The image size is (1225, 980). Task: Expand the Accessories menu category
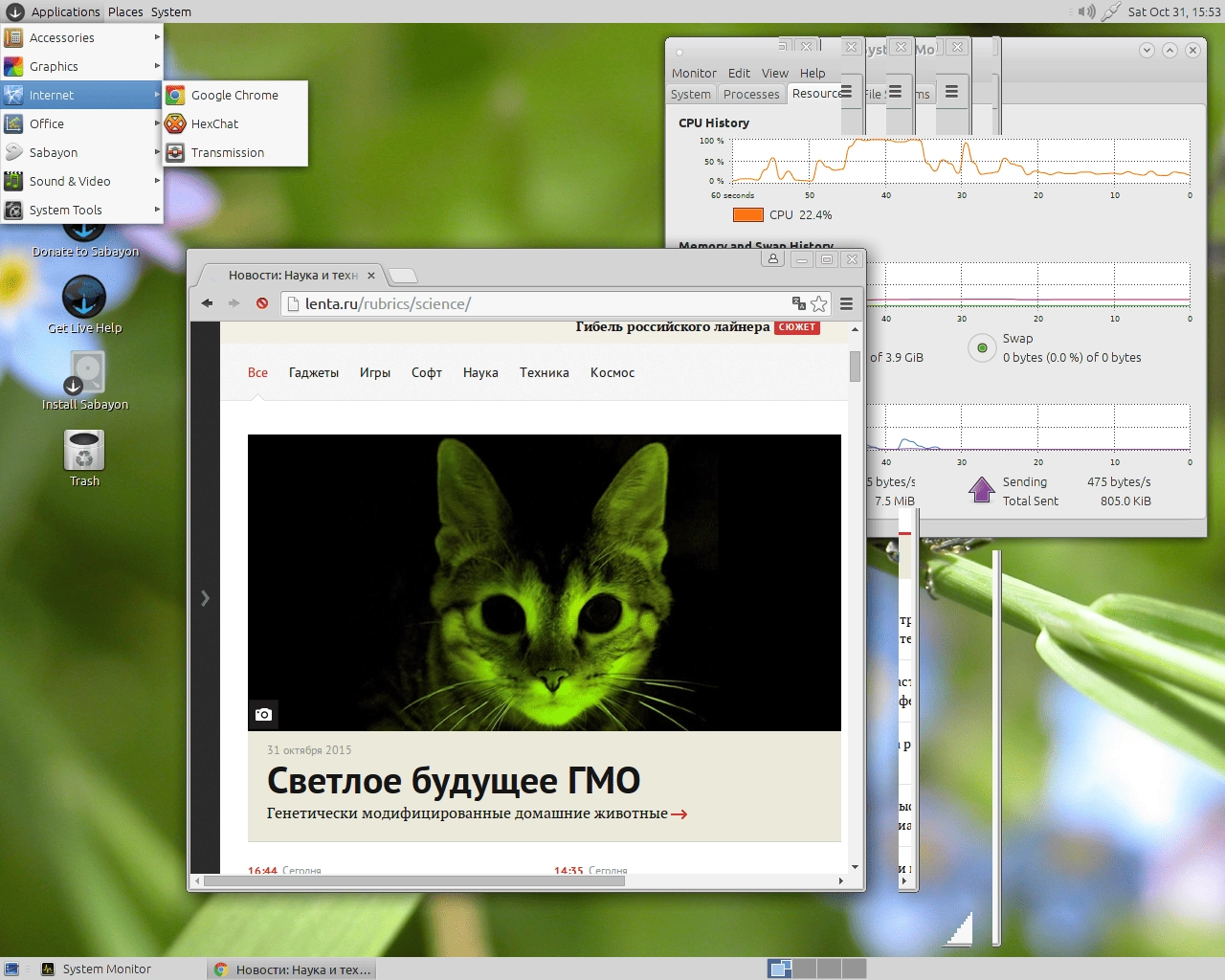pyautogui.click(x=81, y=37)
